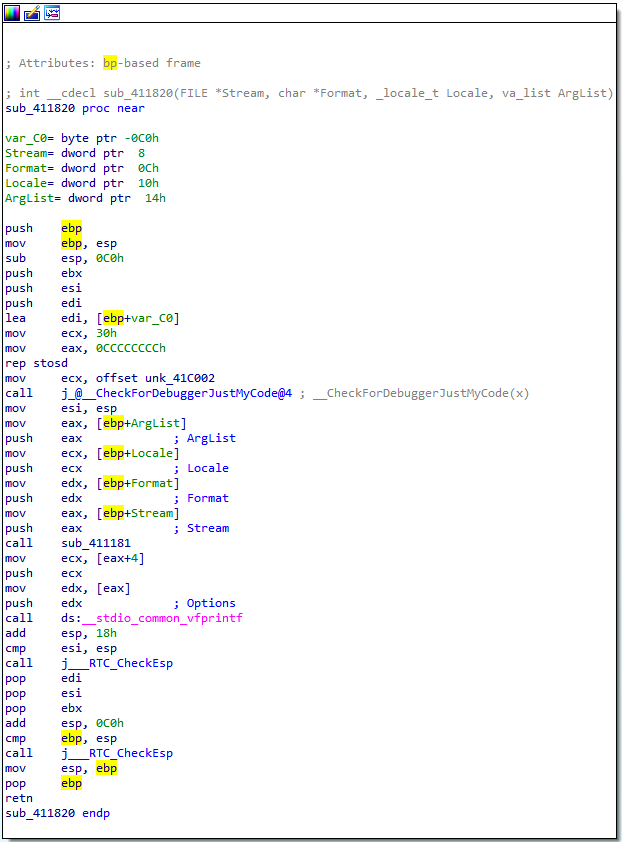The width and height of the screenshot is (622, 842).
Task: Click the '; Format' push comment
Action: pos(201,499)
